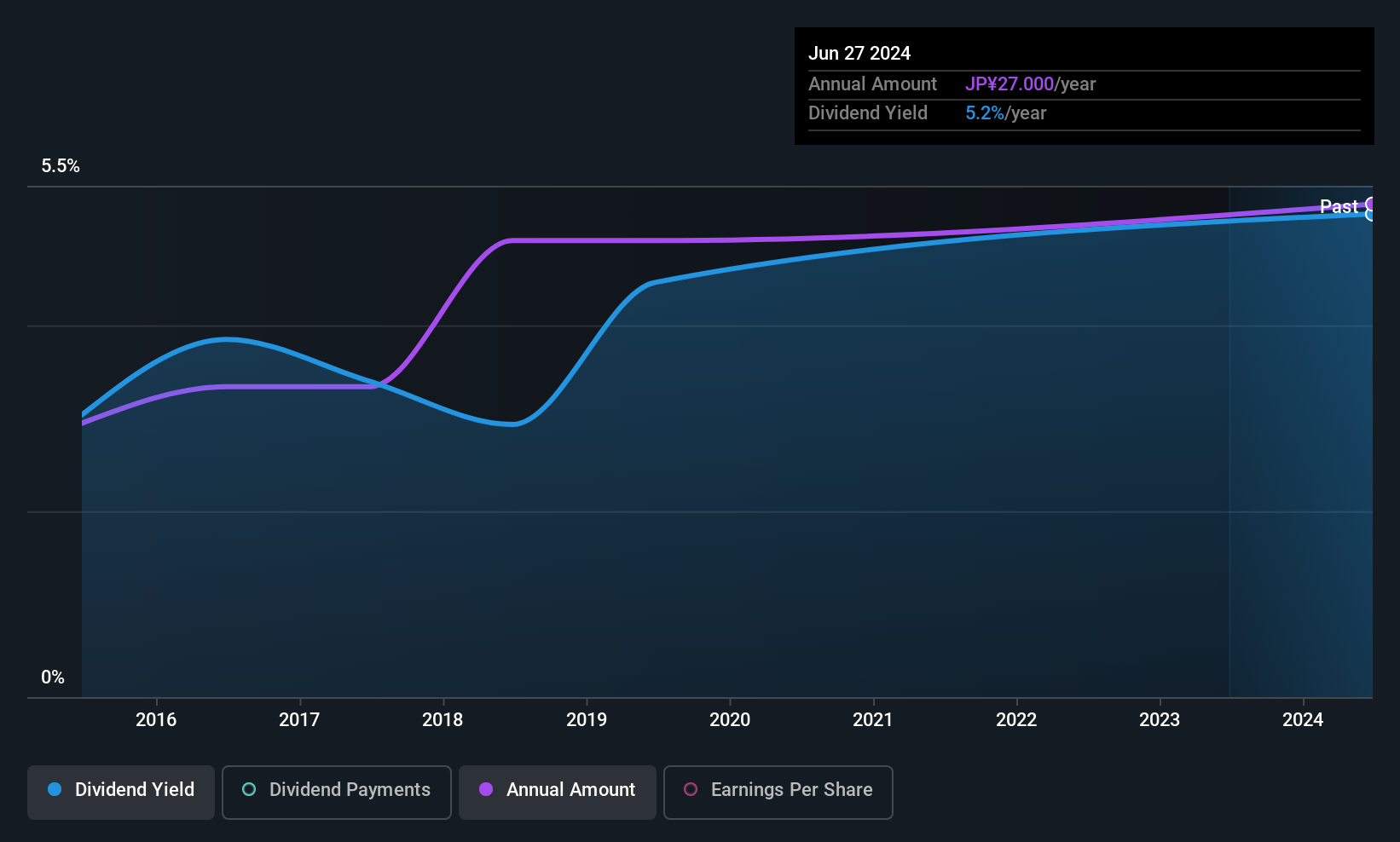Click the 2022 x-axis label

pyautogui.click(x=1016, y=719)
